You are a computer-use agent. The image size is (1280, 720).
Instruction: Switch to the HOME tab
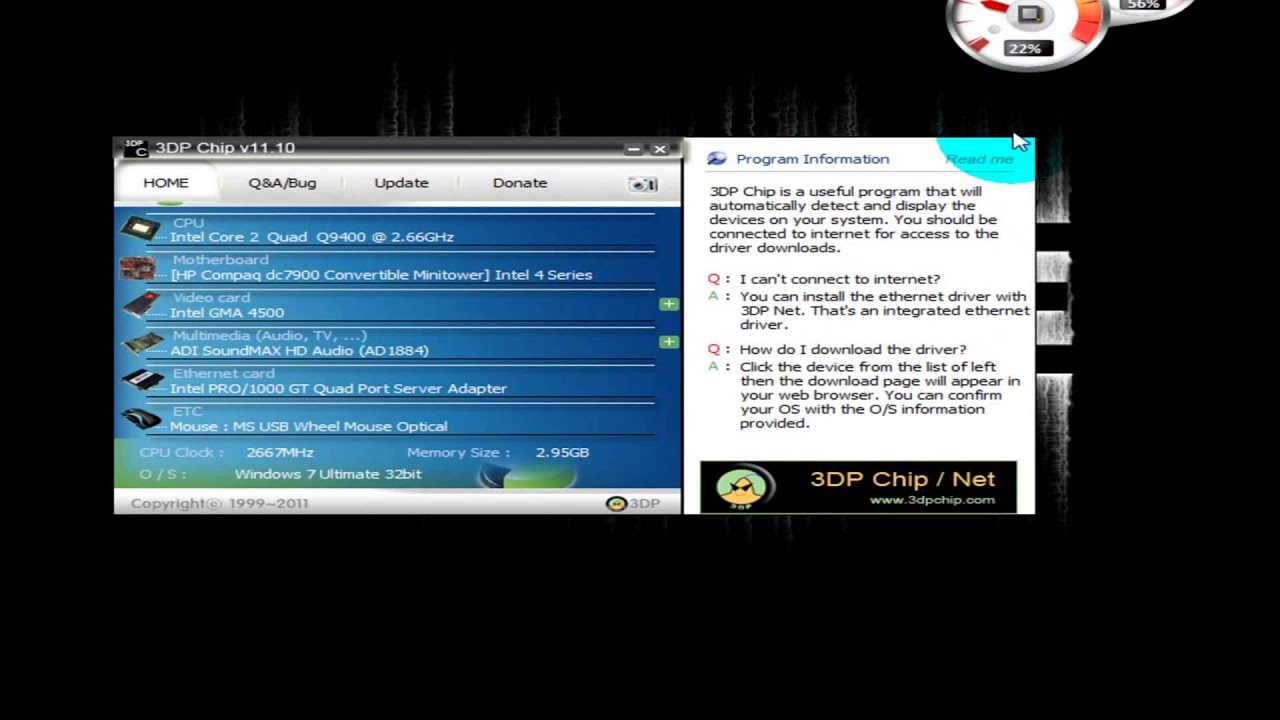click(x=166, y=183)
